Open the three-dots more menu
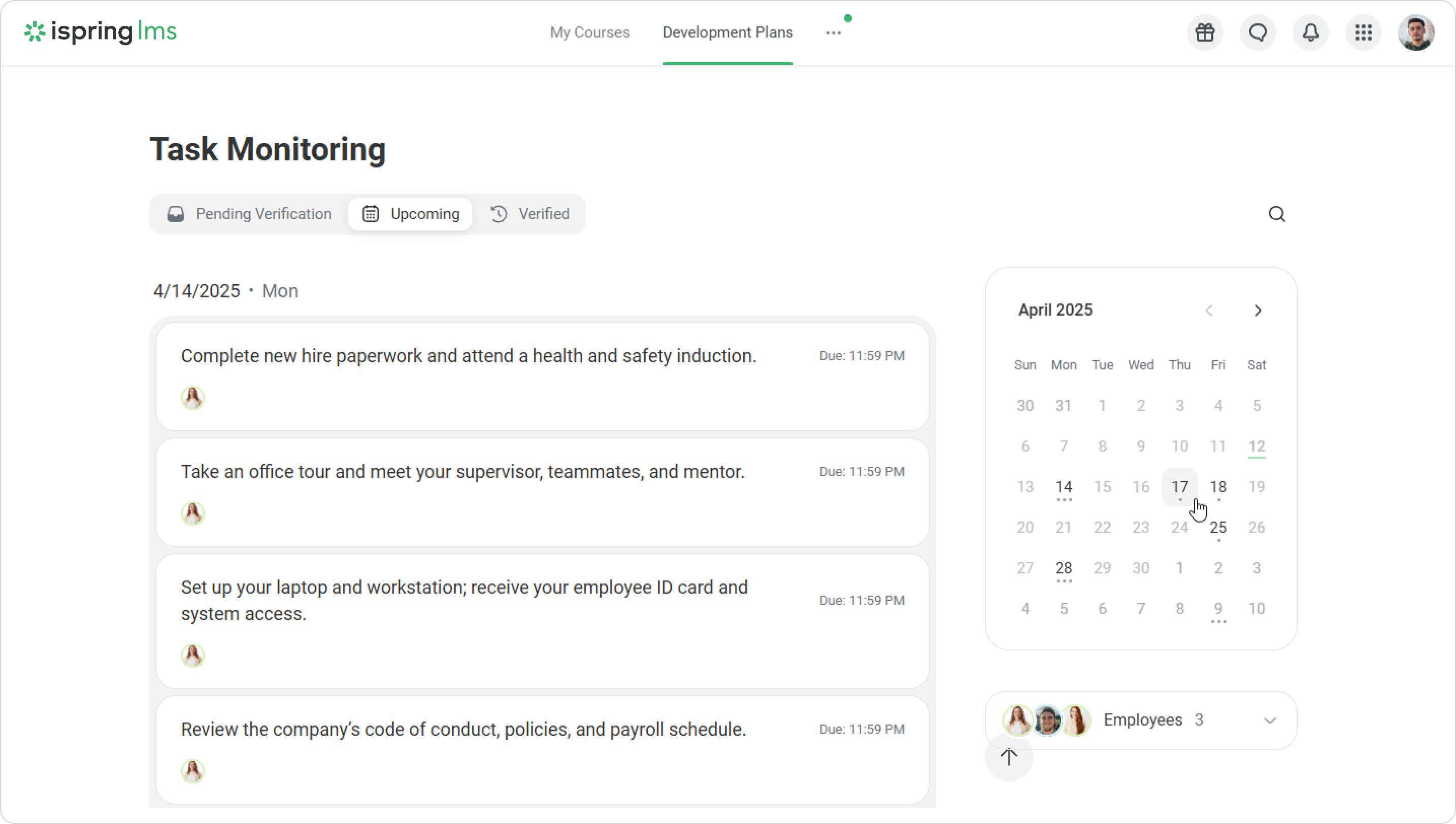 coord(833,33)
